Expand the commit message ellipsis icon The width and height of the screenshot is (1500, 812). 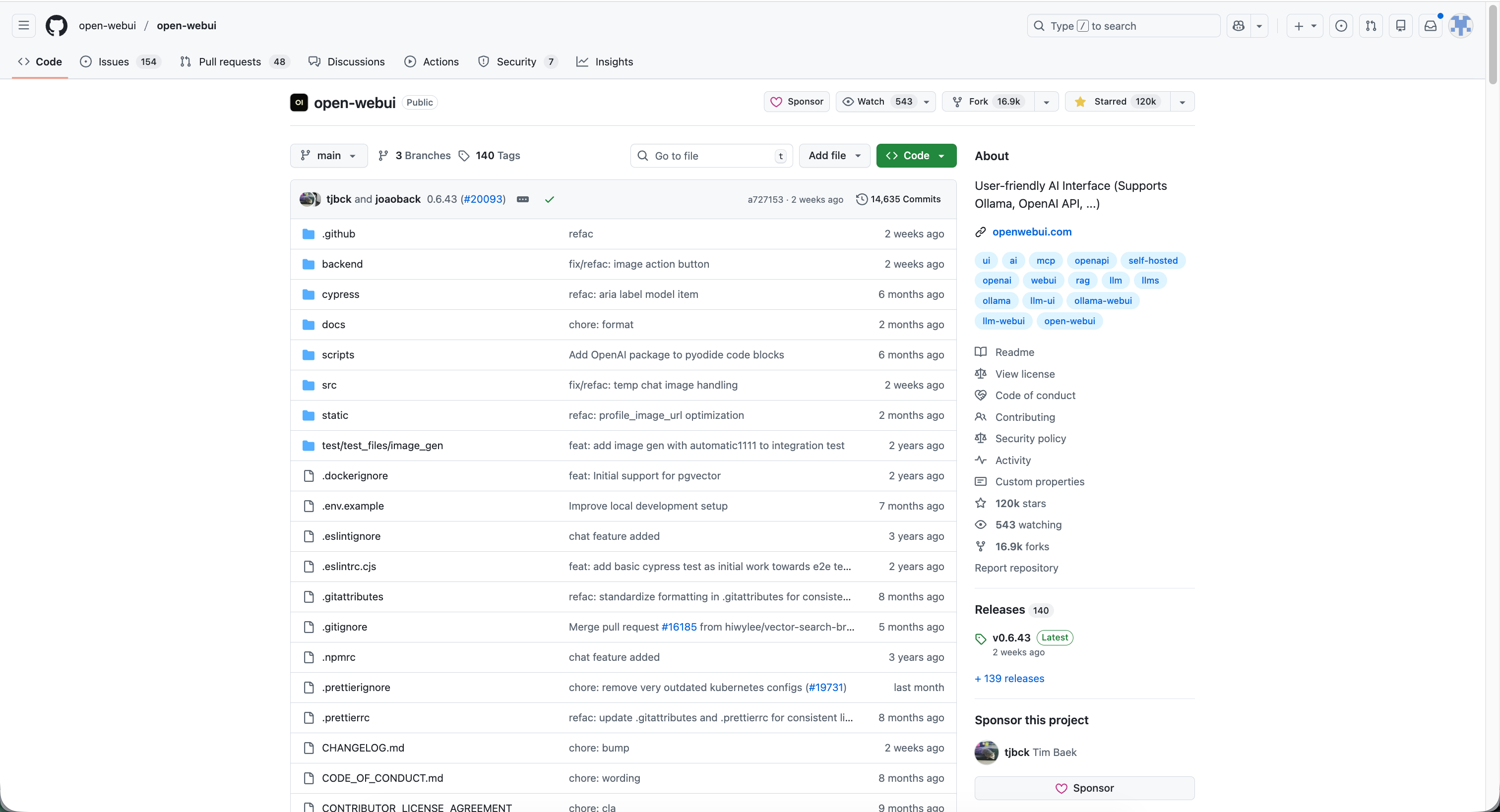522,199
